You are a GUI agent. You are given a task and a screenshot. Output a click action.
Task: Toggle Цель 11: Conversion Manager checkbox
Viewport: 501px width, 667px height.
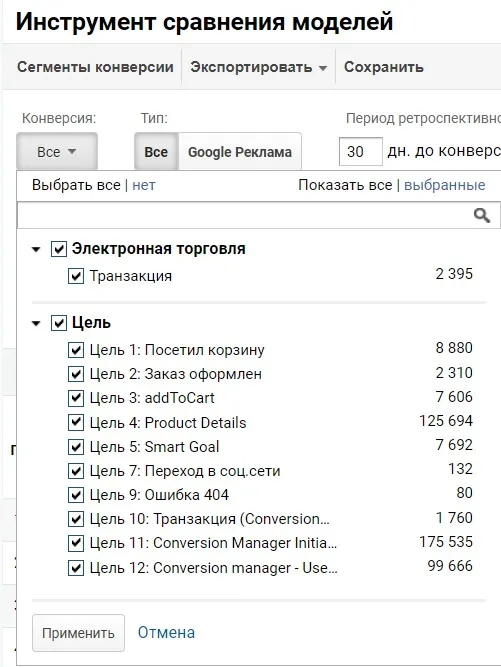click(76, 543)
